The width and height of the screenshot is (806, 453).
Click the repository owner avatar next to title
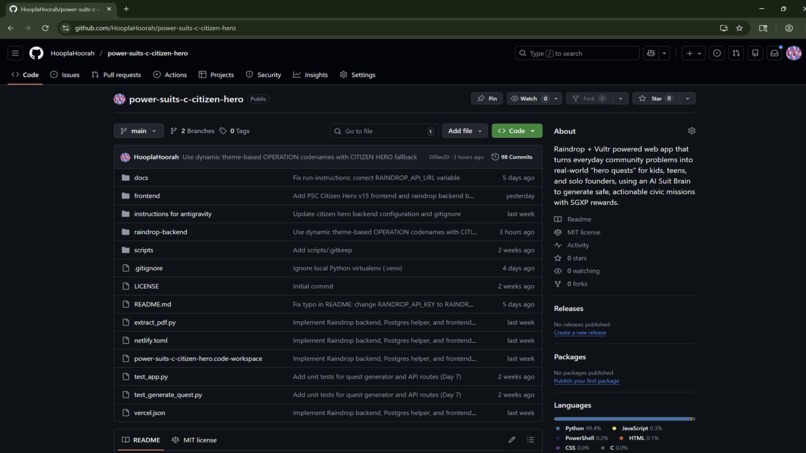(119, 99)
